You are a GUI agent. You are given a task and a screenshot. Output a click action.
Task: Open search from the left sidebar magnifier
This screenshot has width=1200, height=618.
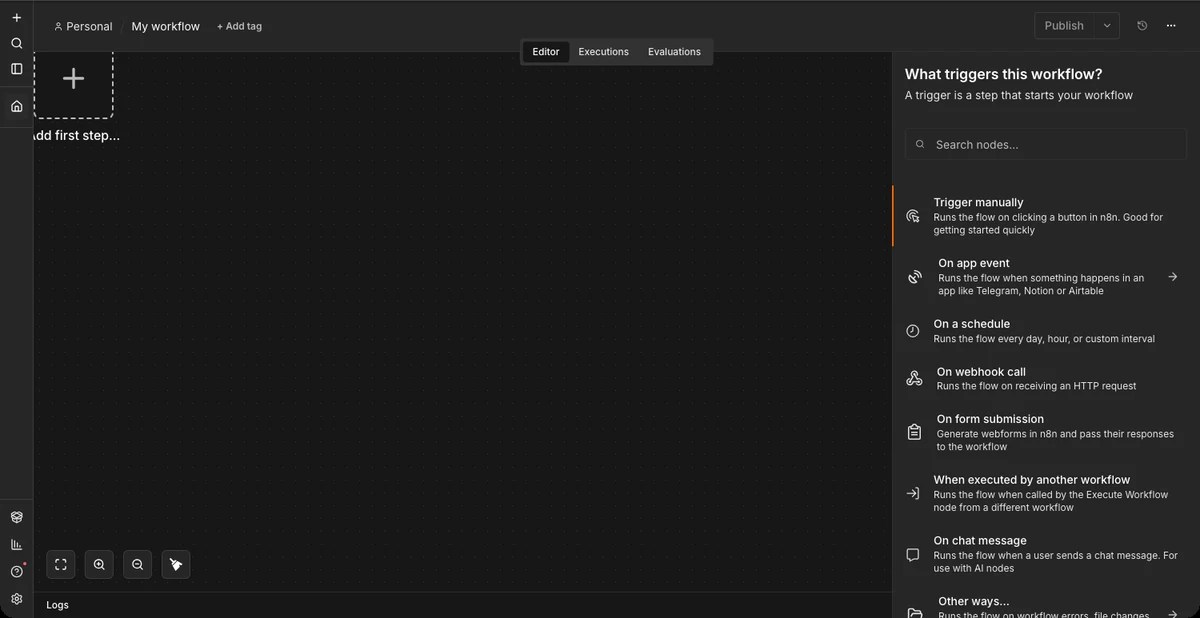[x=16, y=43]
